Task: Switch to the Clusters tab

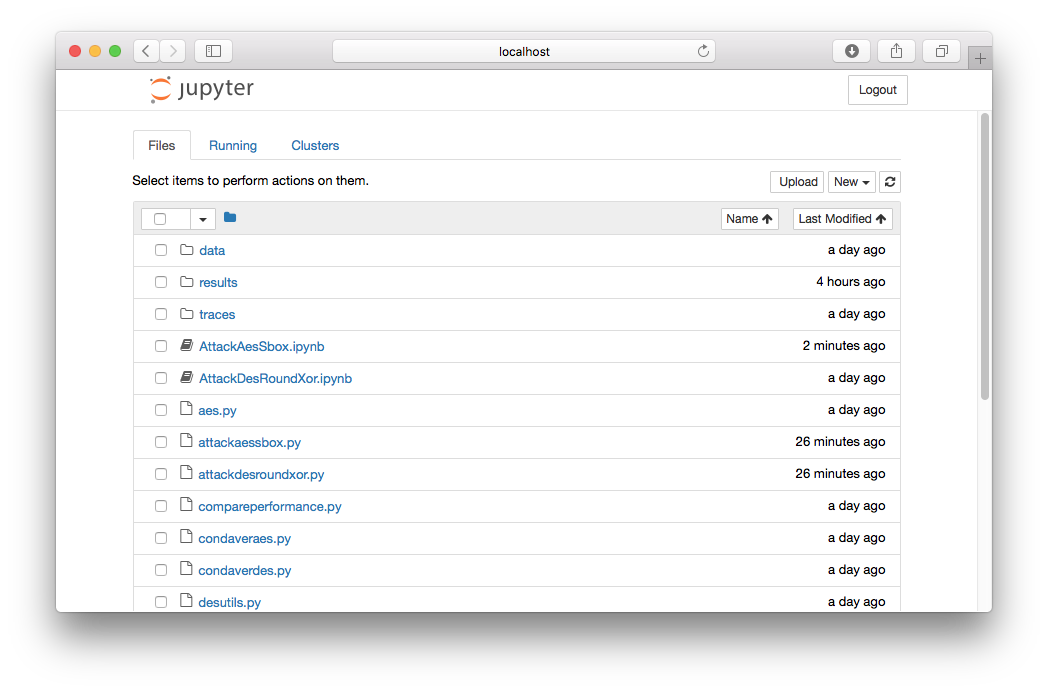Action: coord(315,145)
